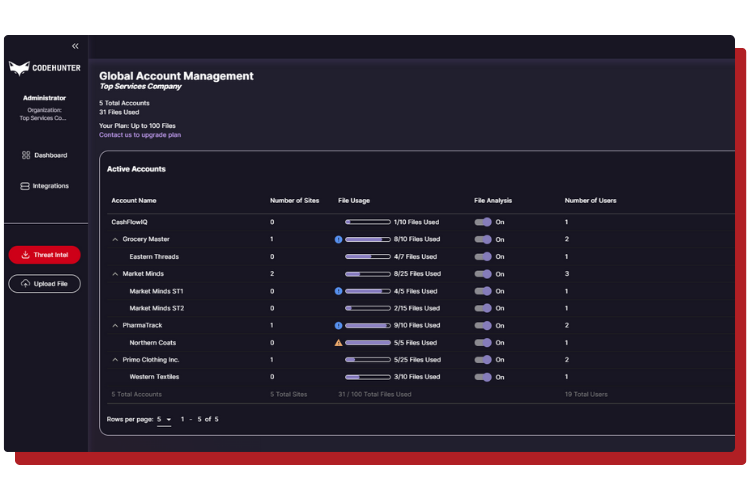Open the Rows per page dropdown

click(x=164, y=419)
